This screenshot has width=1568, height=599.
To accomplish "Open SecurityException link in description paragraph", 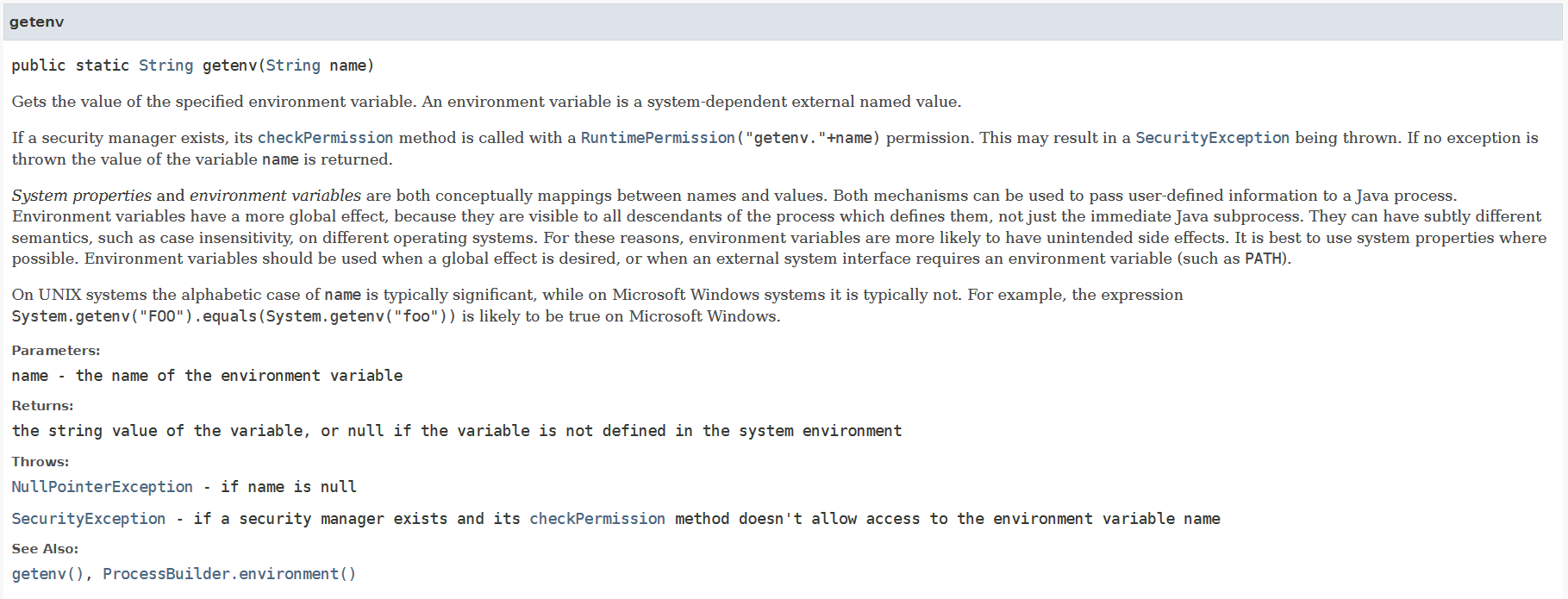I will (1212, 138).
